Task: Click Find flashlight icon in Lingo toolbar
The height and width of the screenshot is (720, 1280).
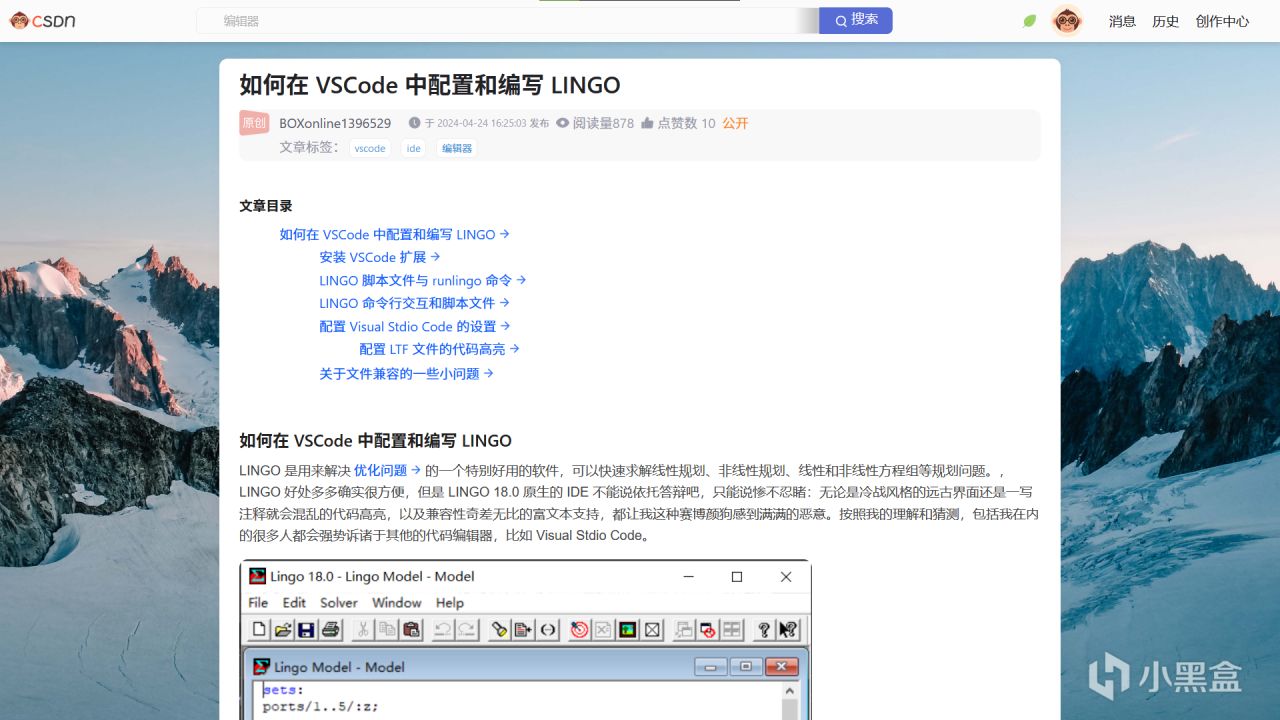Action: coord(499,629)
